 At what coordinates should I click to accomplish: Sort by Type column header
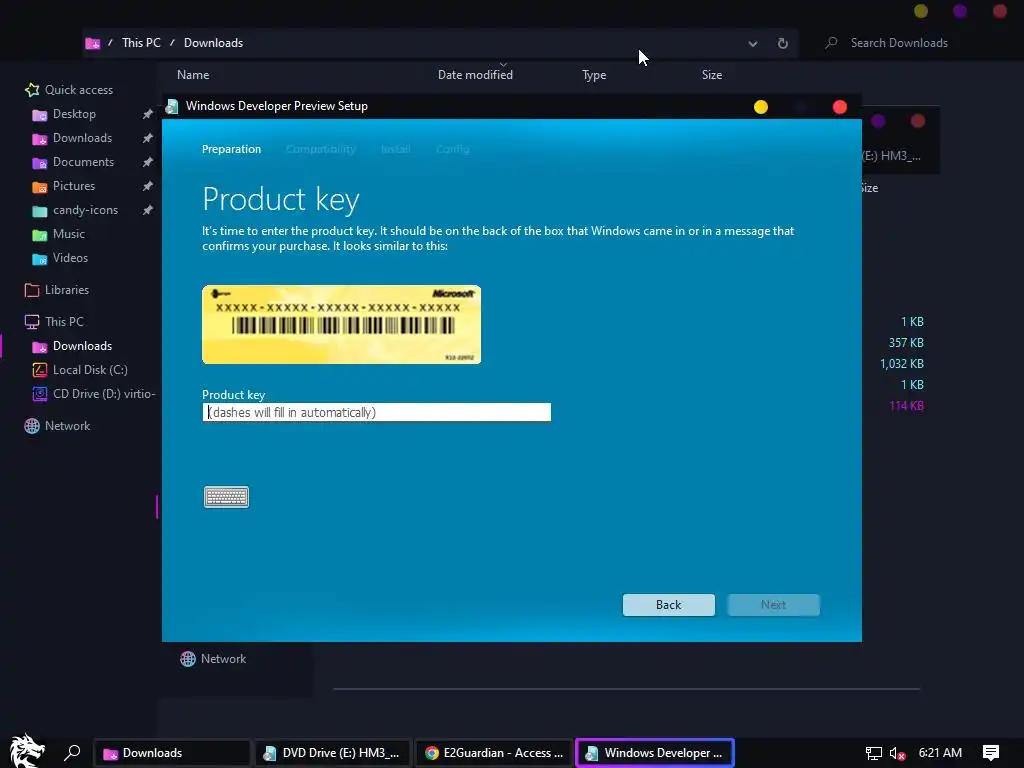594,75
